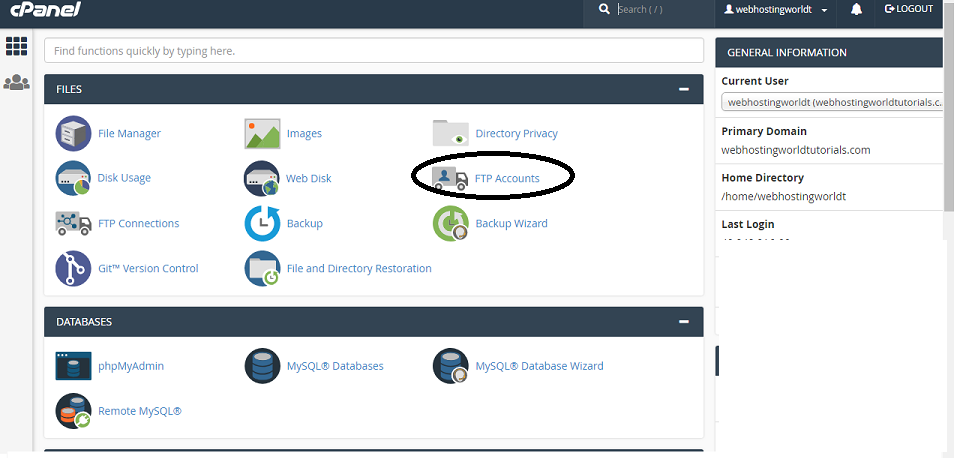The height and width of the screenshot is (458, 954).
Task: Select the /home/webhostingworldt directory text
Action: (784, 196)
